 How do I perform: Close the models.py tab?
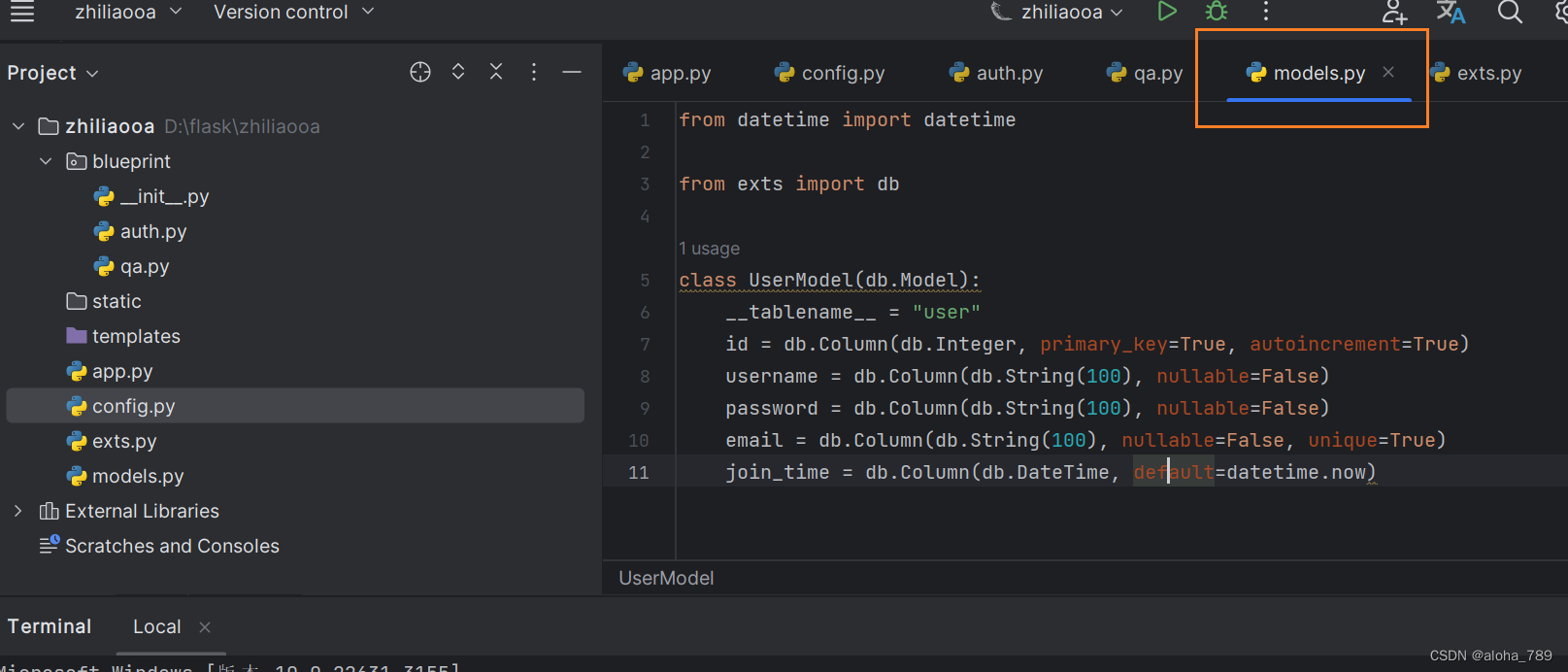1388,72
